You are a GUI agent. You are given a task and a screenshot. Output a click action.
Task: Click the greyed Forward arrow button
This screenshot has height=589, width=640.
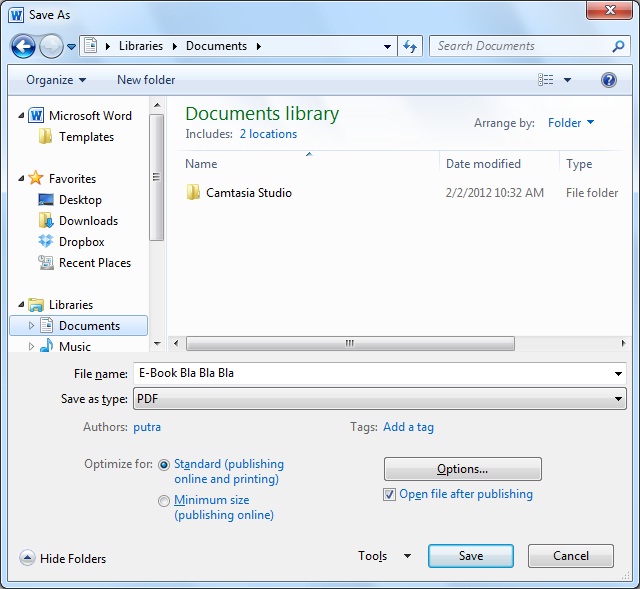click(x=51, y=46)
